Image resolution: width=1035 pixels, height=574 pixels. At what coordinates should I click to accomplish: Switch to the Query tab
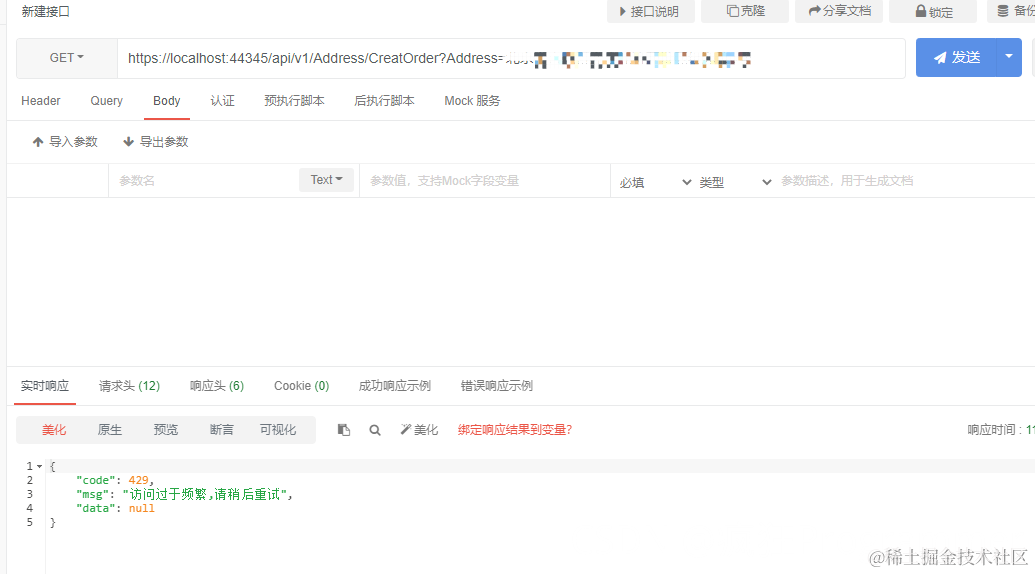pyautogui.click(x=106, y=101)
